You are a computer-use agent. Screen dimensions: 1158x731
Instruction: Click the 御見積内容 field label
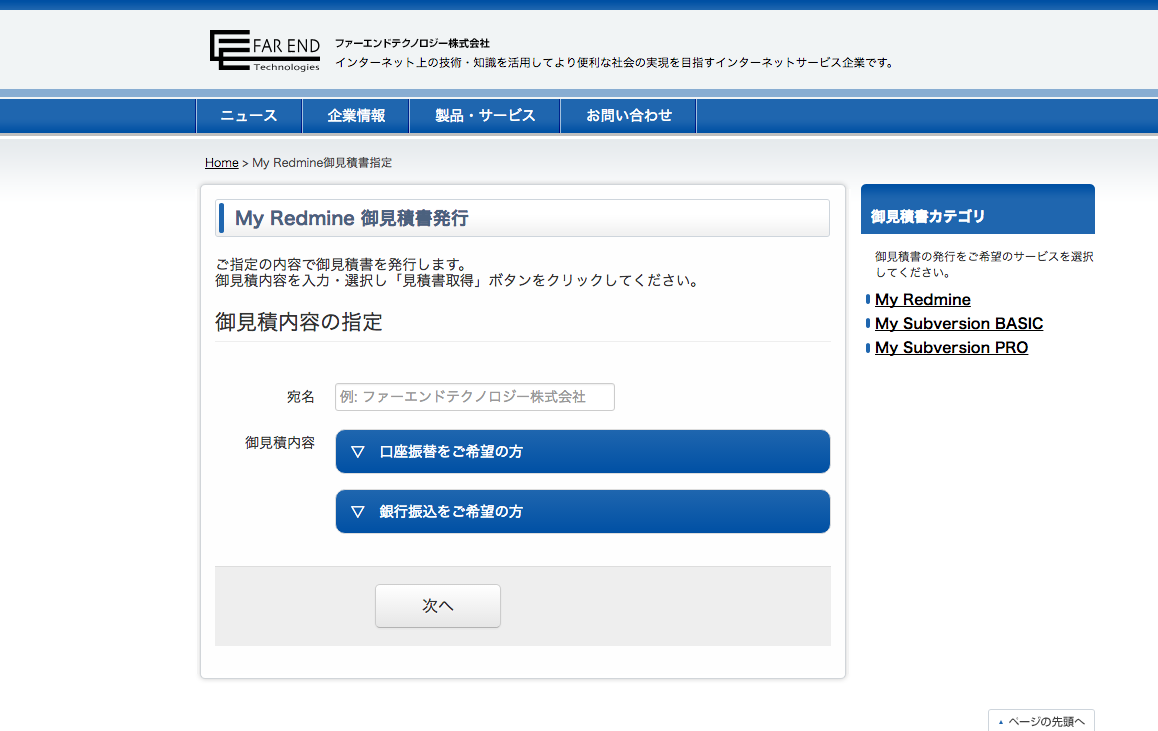280,442
